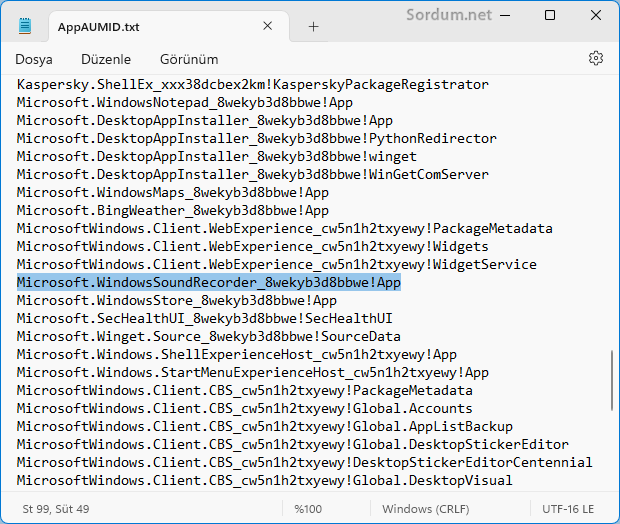Screen dimensions: 620x524
Task: Click the St 99, Süt 49 position indicator
Action: coord(56,509)
